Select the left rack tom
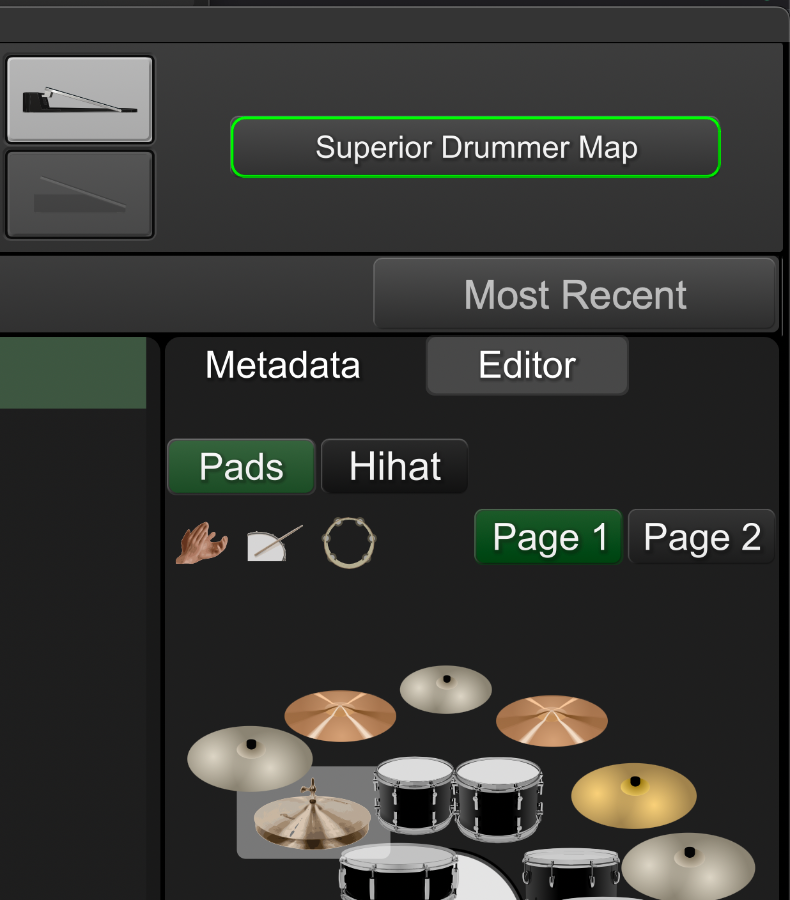 (x=414, y=796)
